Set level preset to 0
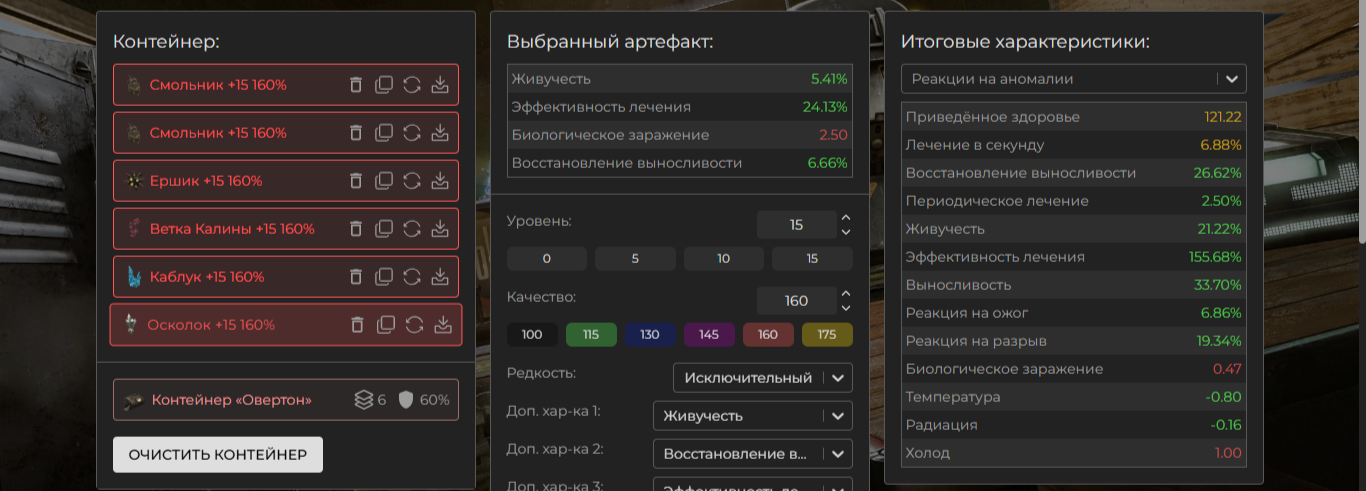1366x491 pixels. click(547, 258)
